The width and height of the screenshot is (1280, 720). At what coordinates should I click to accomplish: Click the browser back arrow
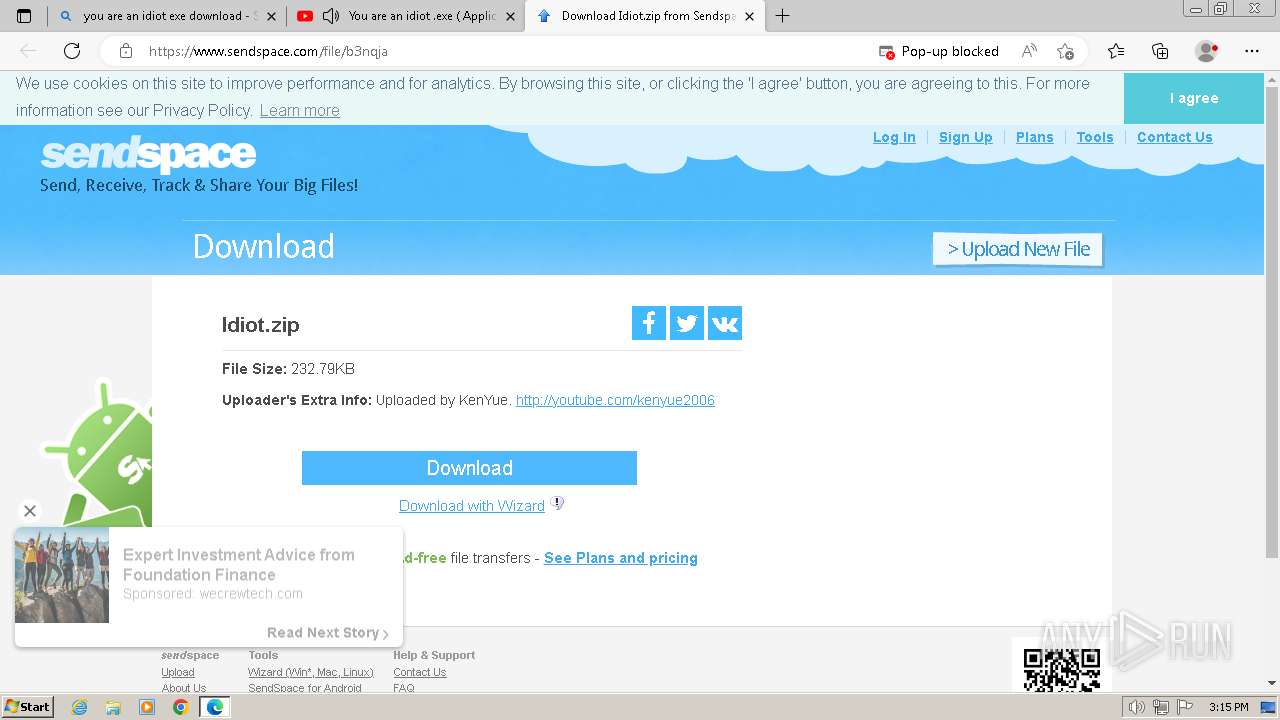(28, 51)
